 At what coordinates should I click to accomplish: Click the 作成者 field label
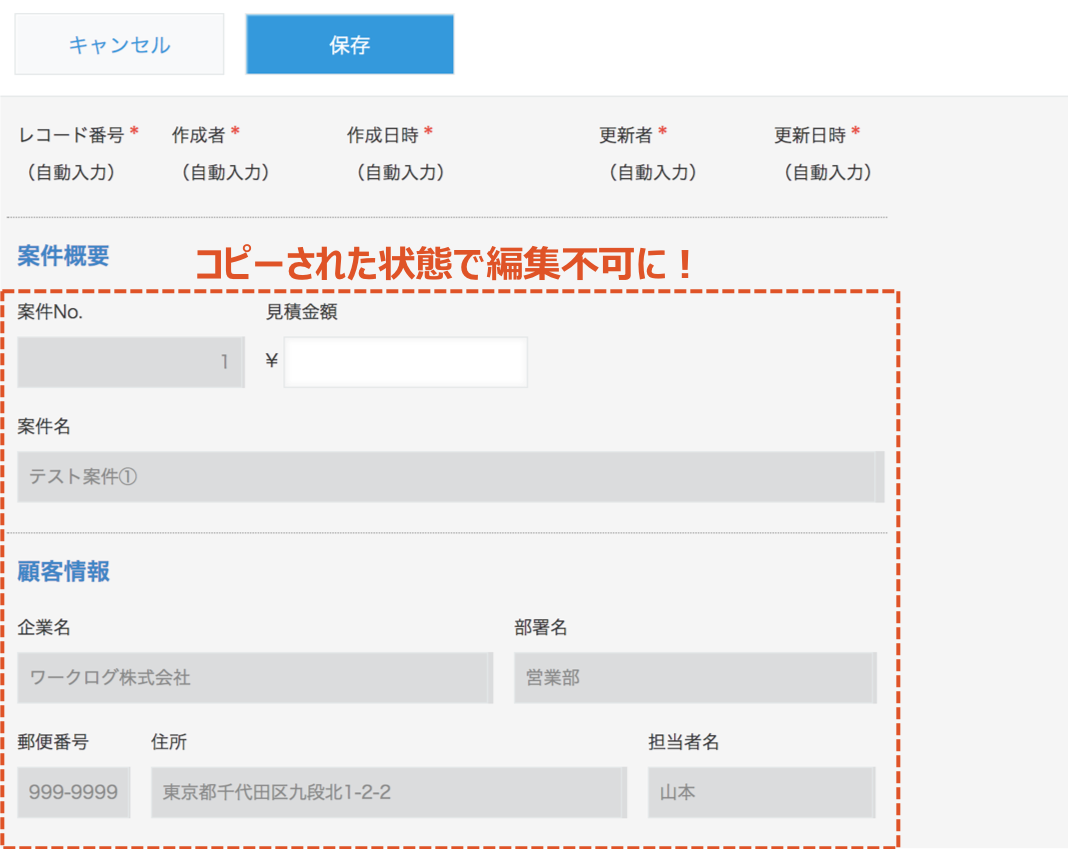(198, 135)
